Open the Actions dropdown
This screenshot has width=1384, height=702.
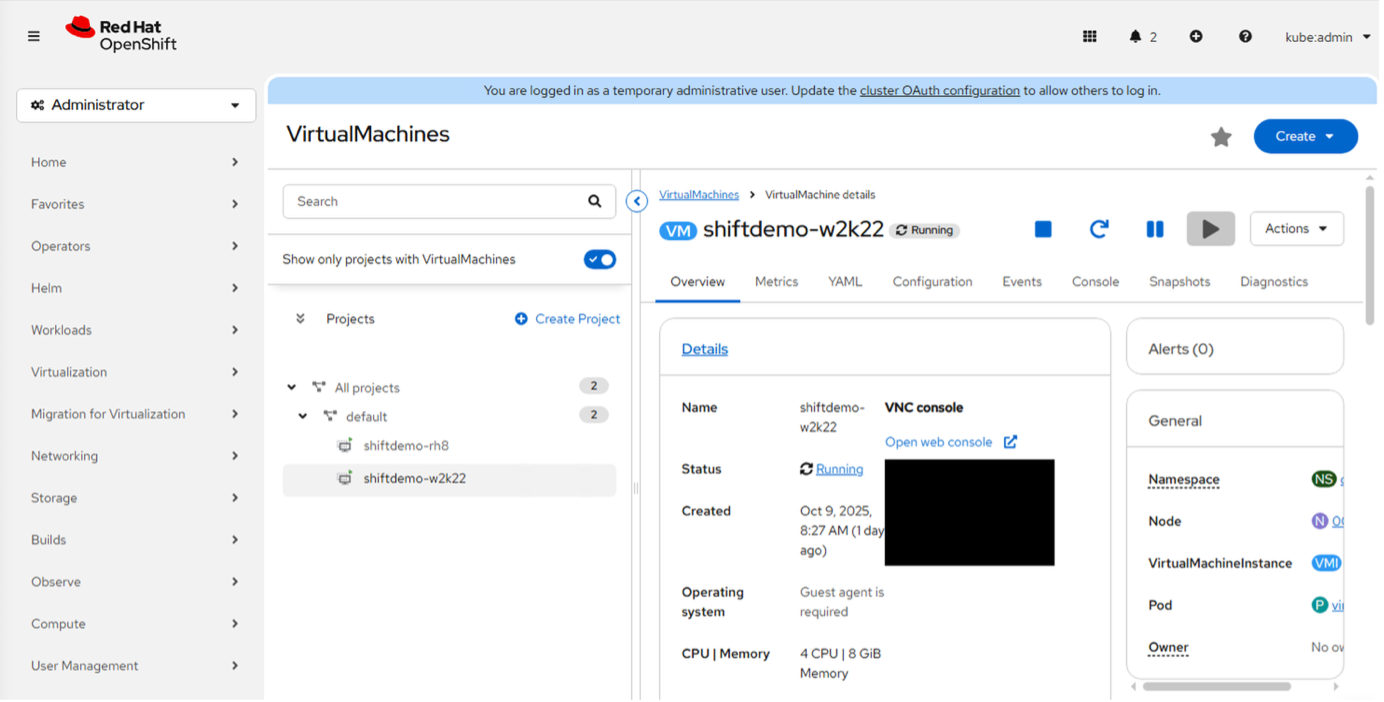click(x=1296, y=229)
